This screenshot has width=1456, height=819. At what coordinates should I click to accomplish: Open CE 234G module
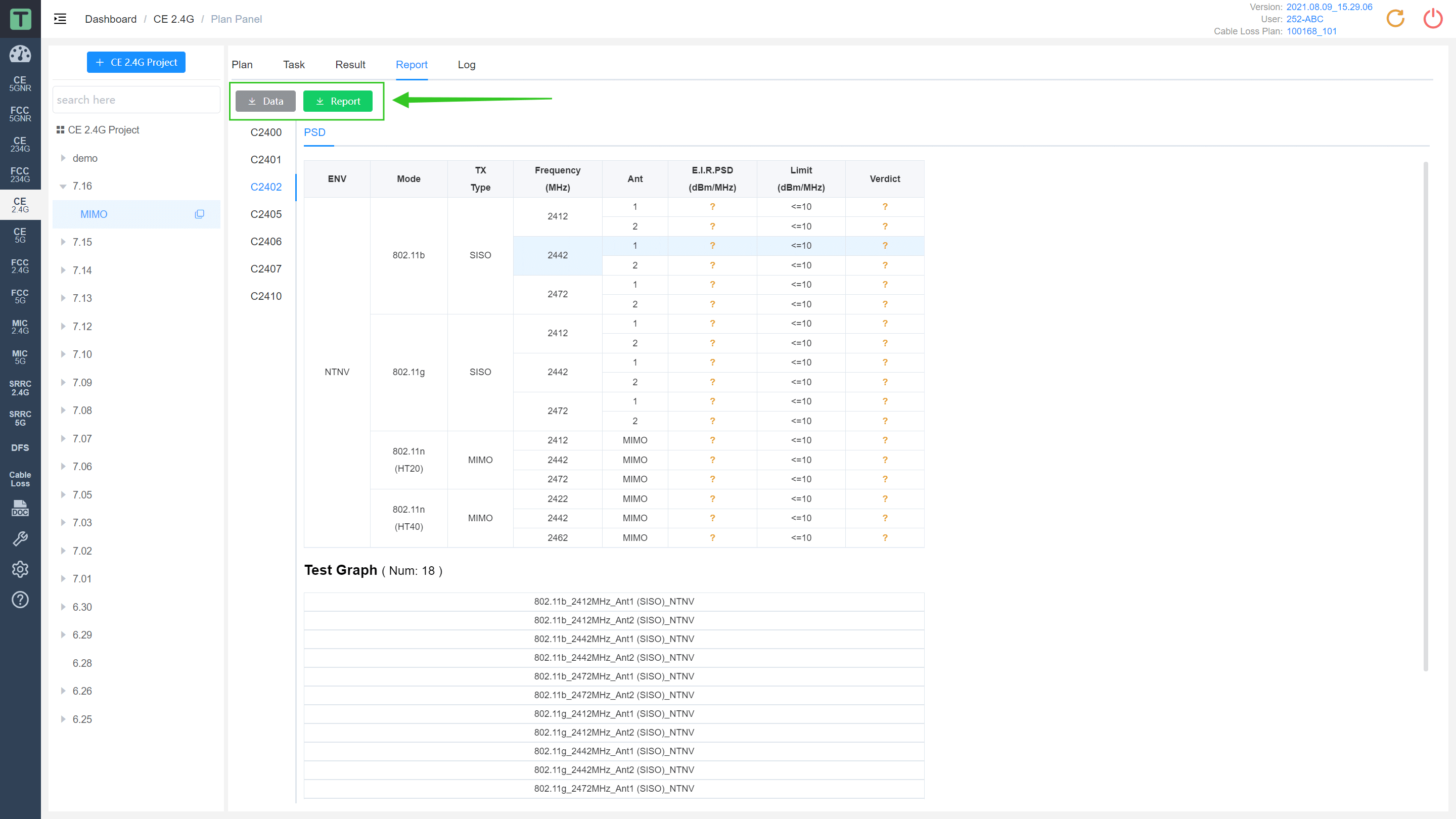20,144
